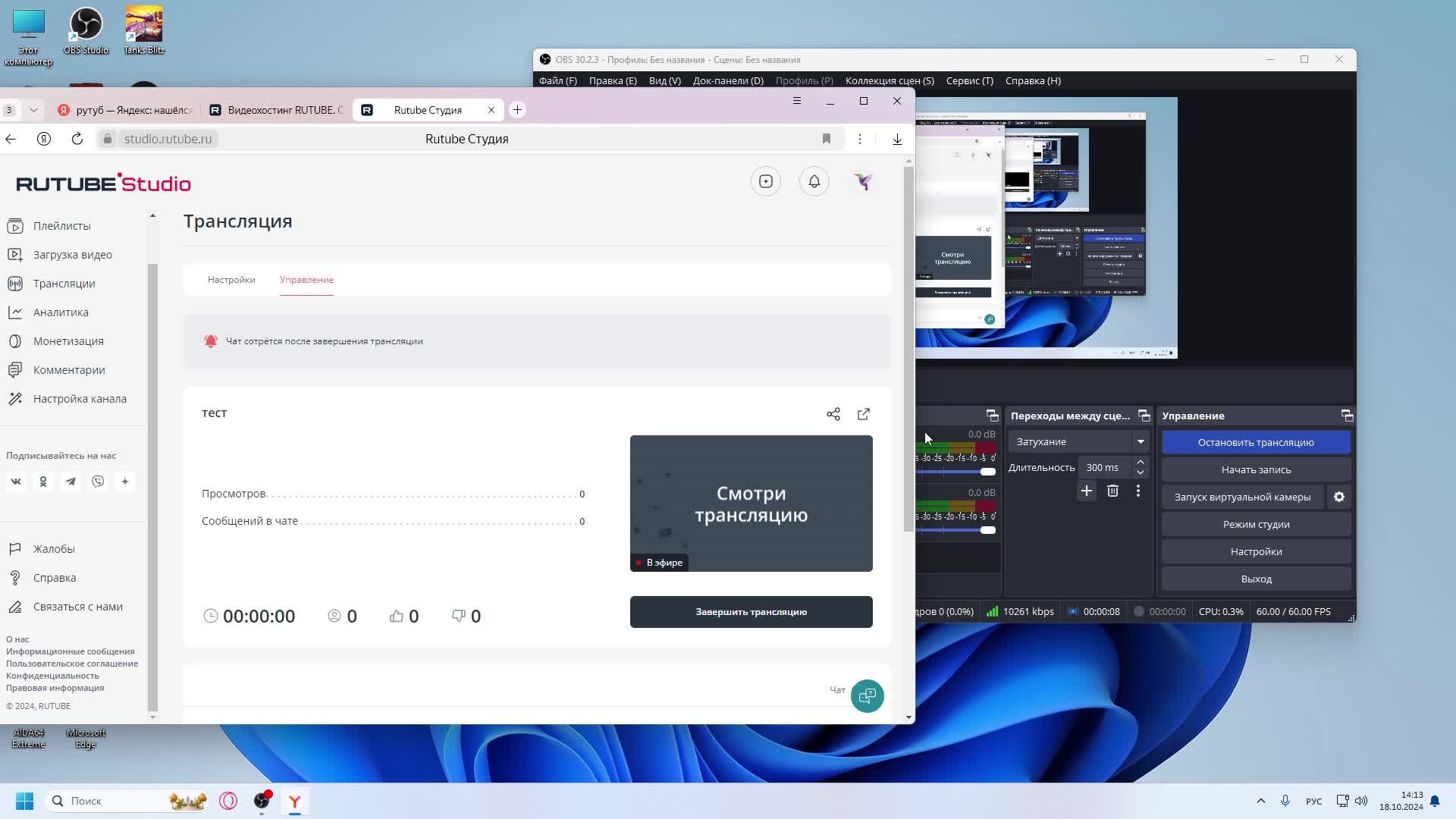Enable Режим студии in OBS
This screenshot has width=1456, height=819.
pos(1256,524)
